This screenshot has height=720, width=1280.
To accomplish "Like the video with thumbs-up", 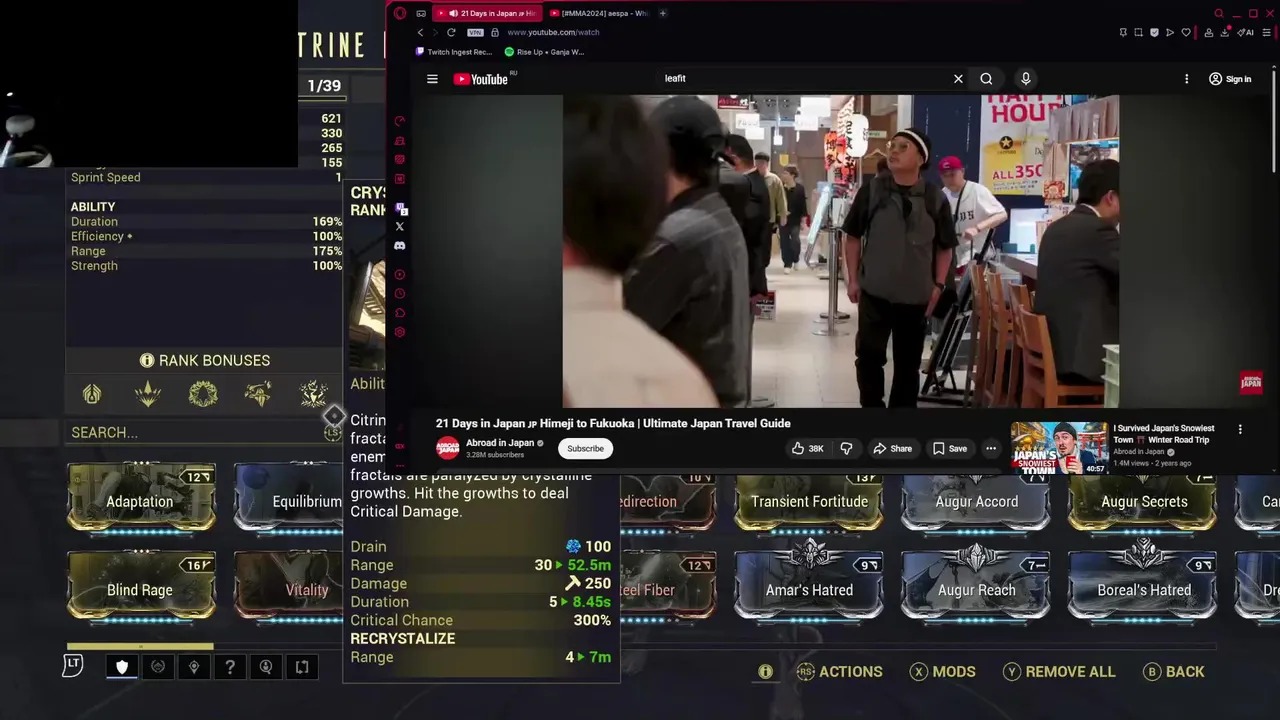I will [807, 448].
